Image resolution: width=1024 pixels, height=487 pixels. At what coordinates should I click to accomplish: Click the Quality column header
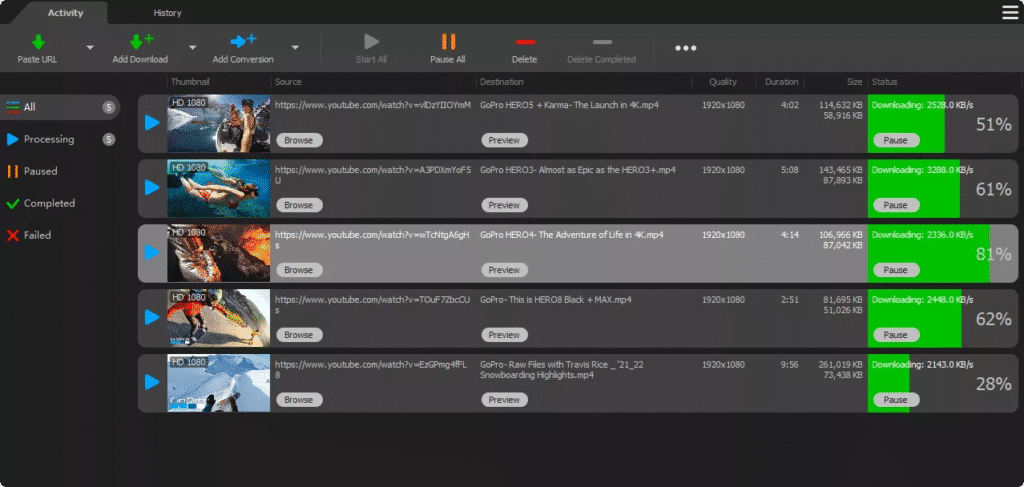[x=723, y=82]
